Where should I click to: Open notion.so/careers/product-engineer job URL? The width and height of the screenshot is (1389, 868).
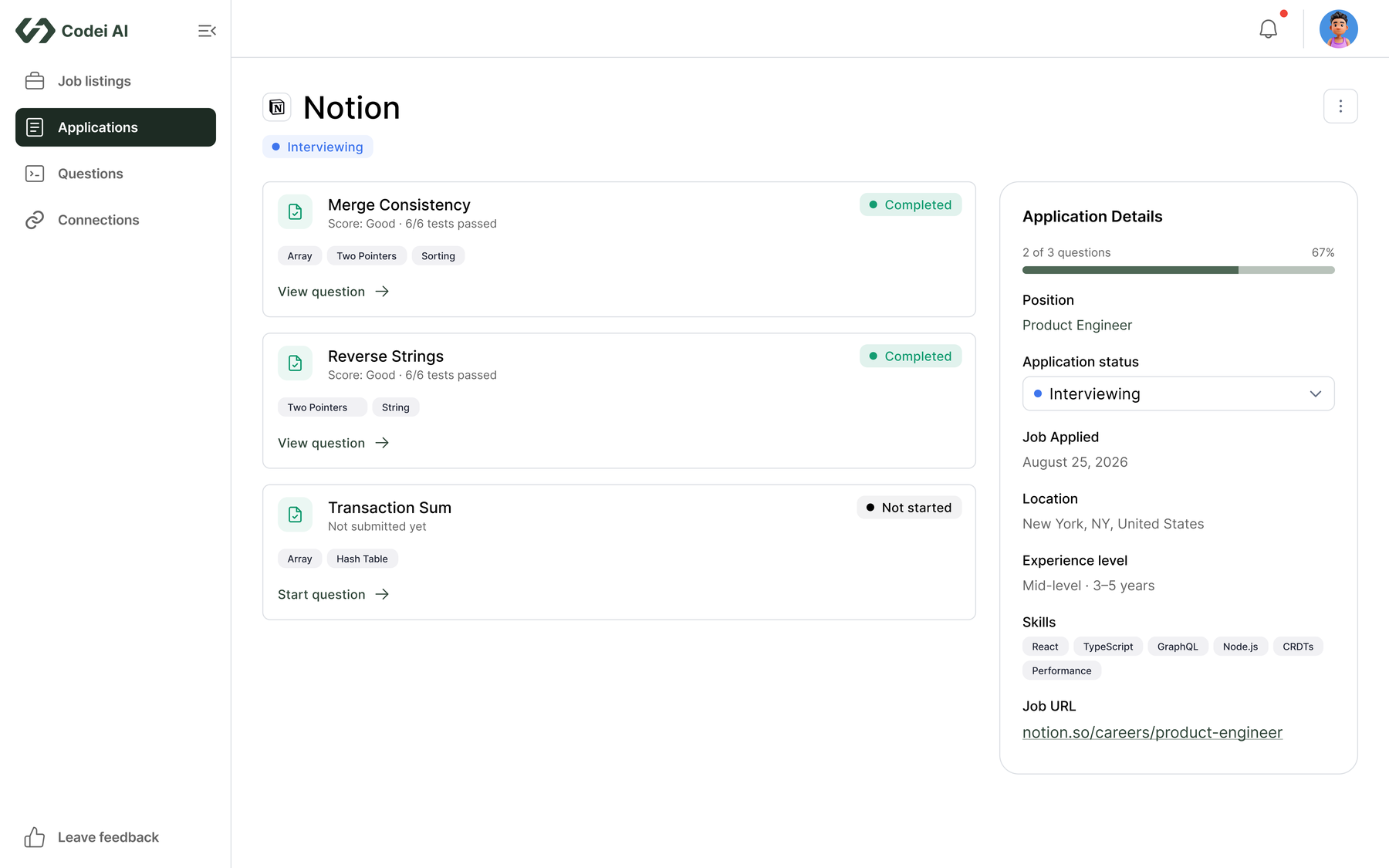tap(1152, 732)
